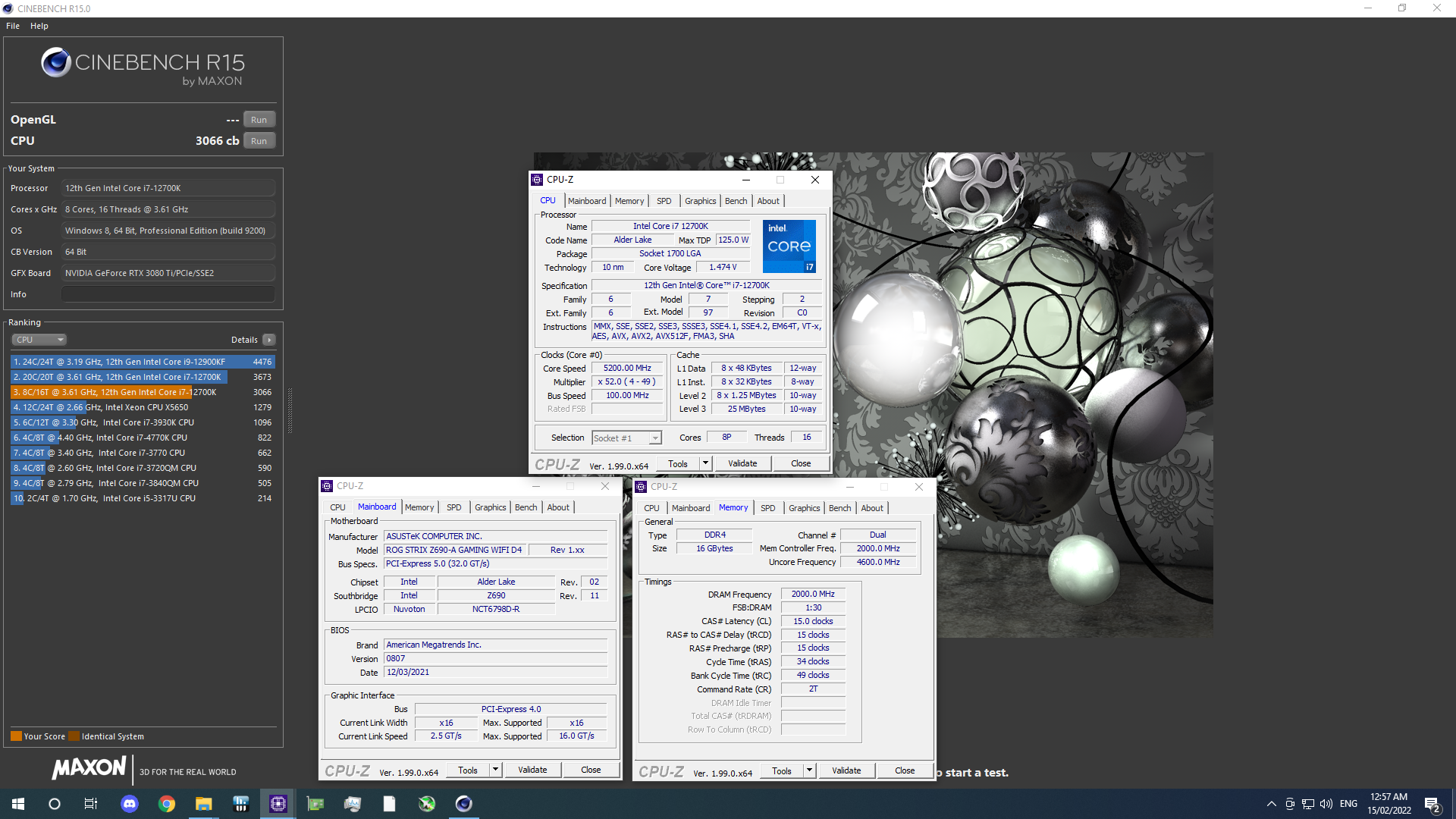Click the Identical System legend swatch
The width and height of the screenshot is (1456, 819).
click(x=74, y=736)
